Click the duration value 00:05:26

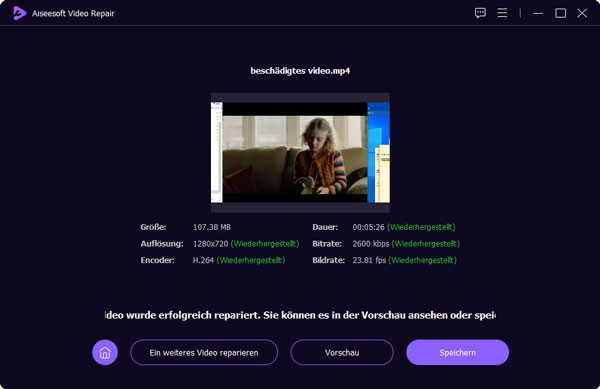coord(368,227)
